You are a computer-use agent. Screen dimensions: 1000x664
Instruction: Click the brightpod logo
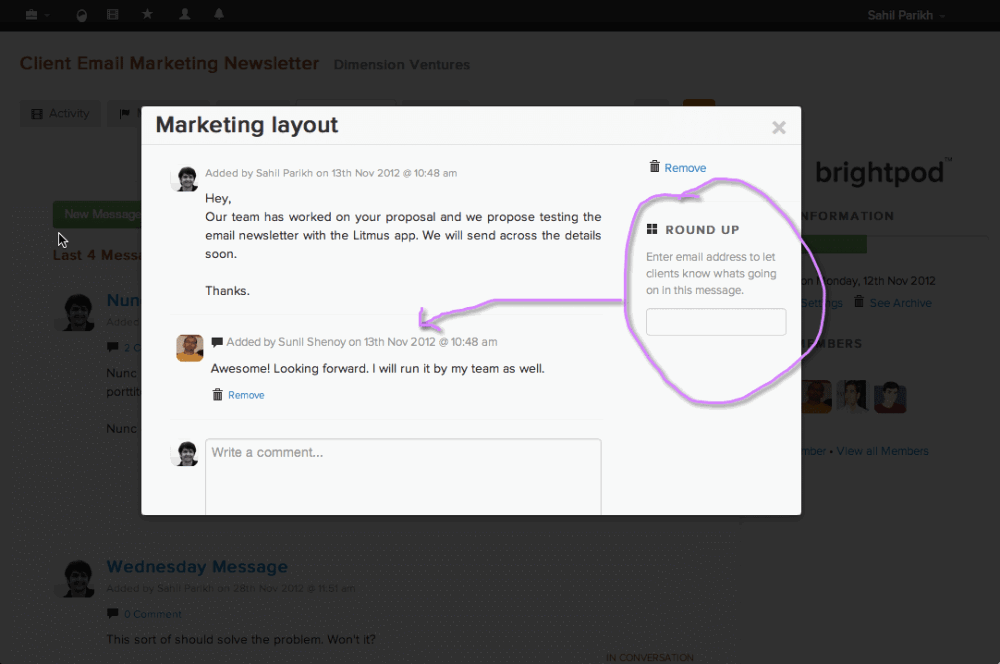883,172
